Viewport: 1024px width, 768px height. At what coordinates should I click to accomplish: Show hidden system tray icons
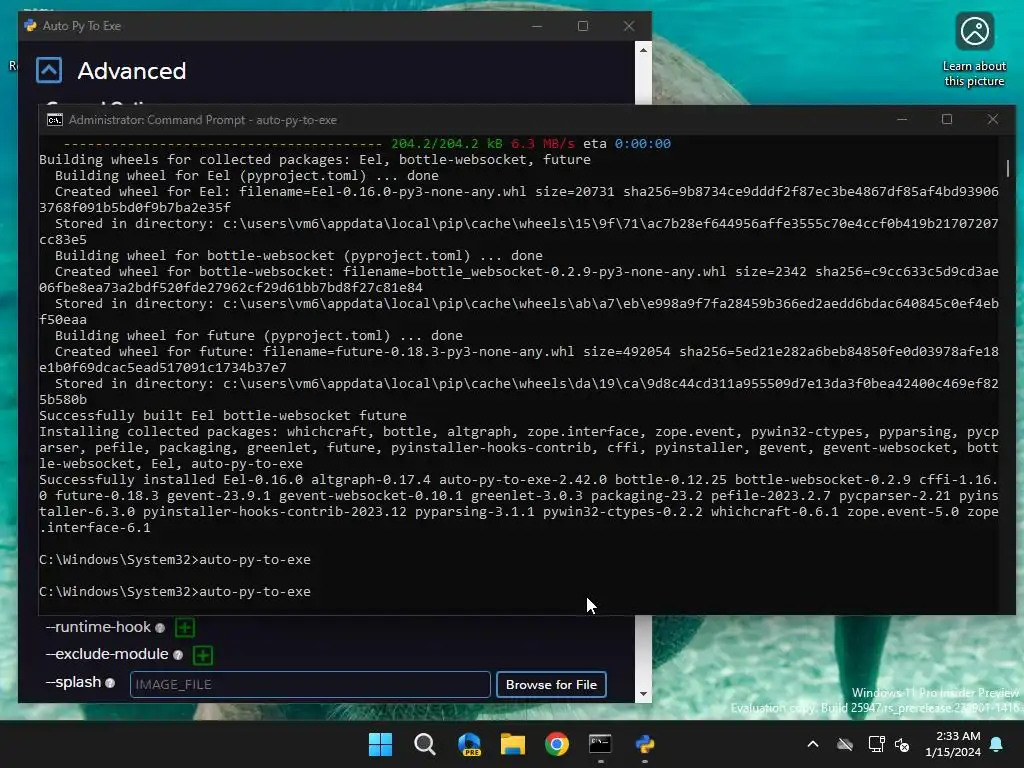pyautogui.click(x=813, y=744)
